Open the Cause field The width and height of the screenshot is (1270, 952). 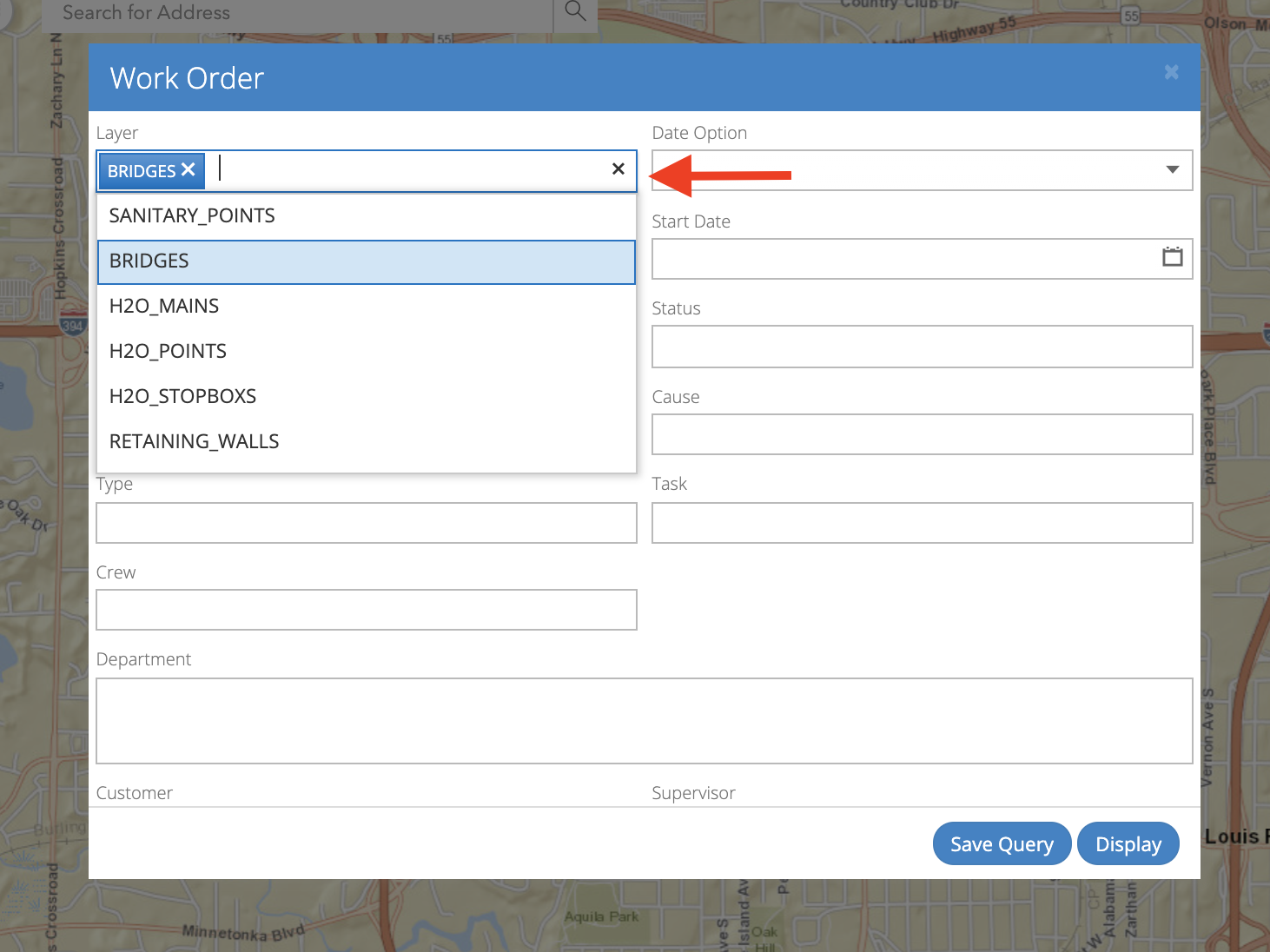[922, 434]
